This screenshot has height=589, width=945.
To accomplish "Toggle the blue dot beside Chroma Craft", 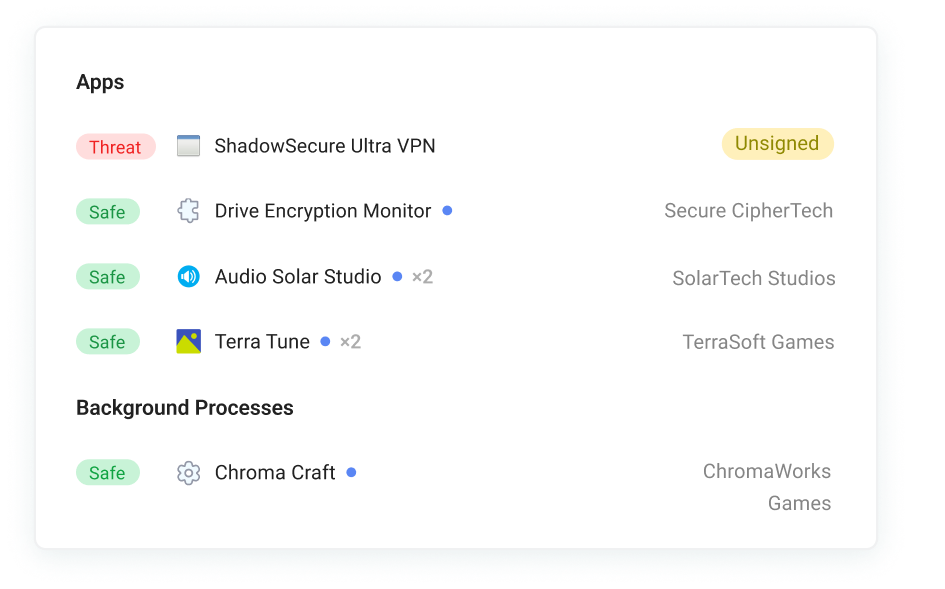I will tap(350, 472).
